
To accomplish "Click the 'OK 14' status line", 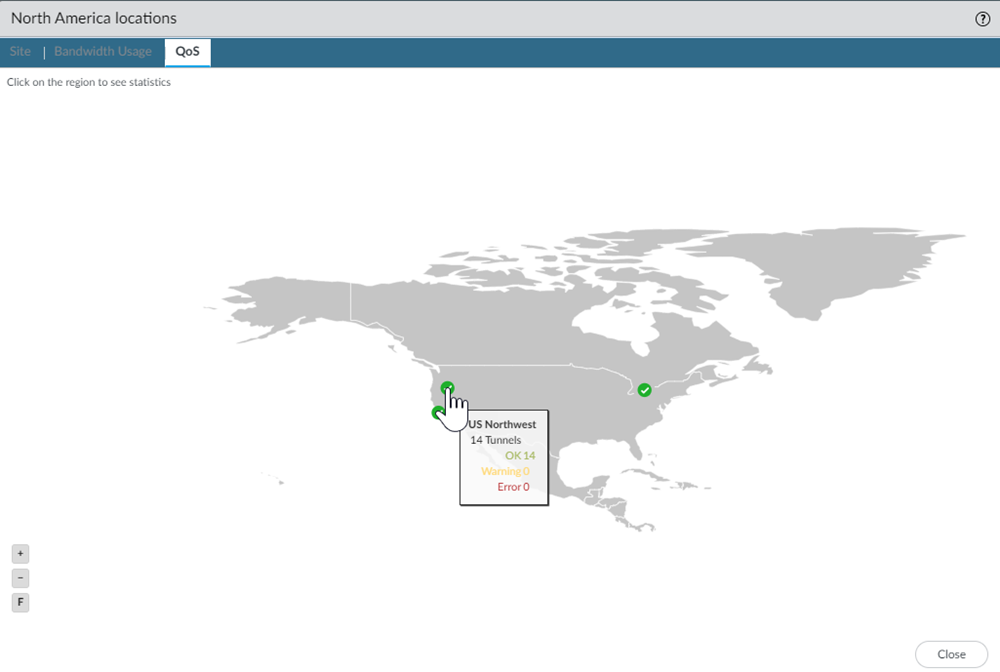I will (x=520, y=455).
